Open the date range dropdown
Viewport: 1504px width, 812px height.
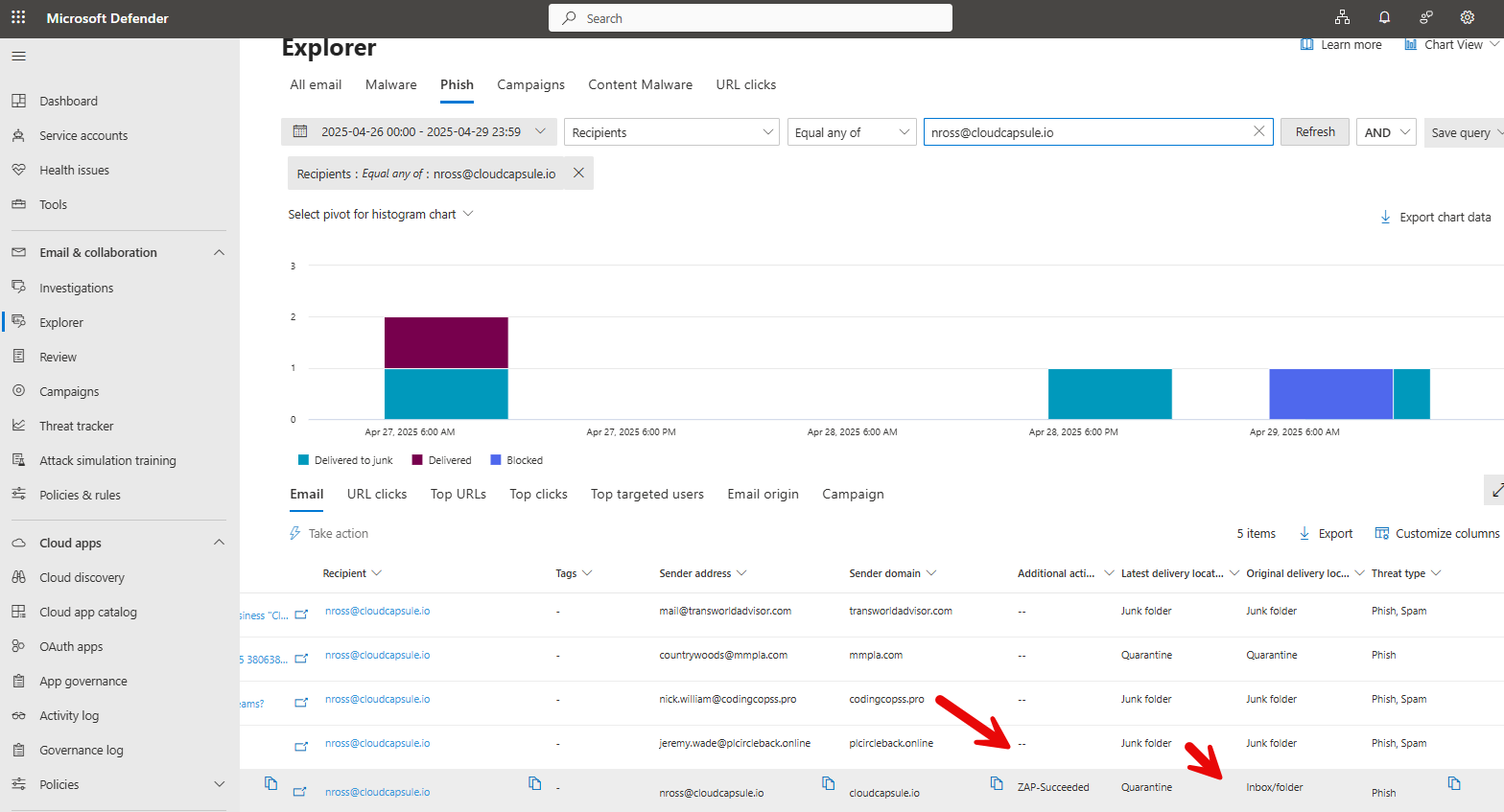point(419,131)
